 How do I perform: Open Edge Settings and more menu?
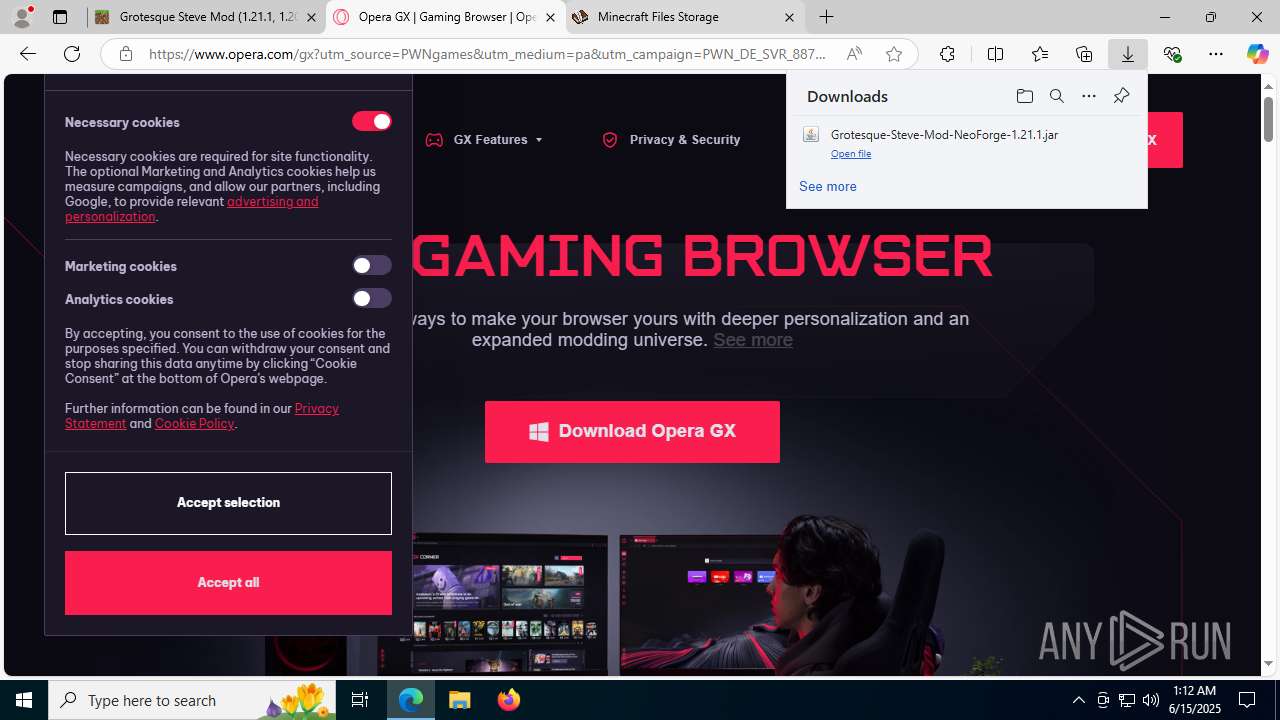pyautogui.click(x=1216, y=54)
